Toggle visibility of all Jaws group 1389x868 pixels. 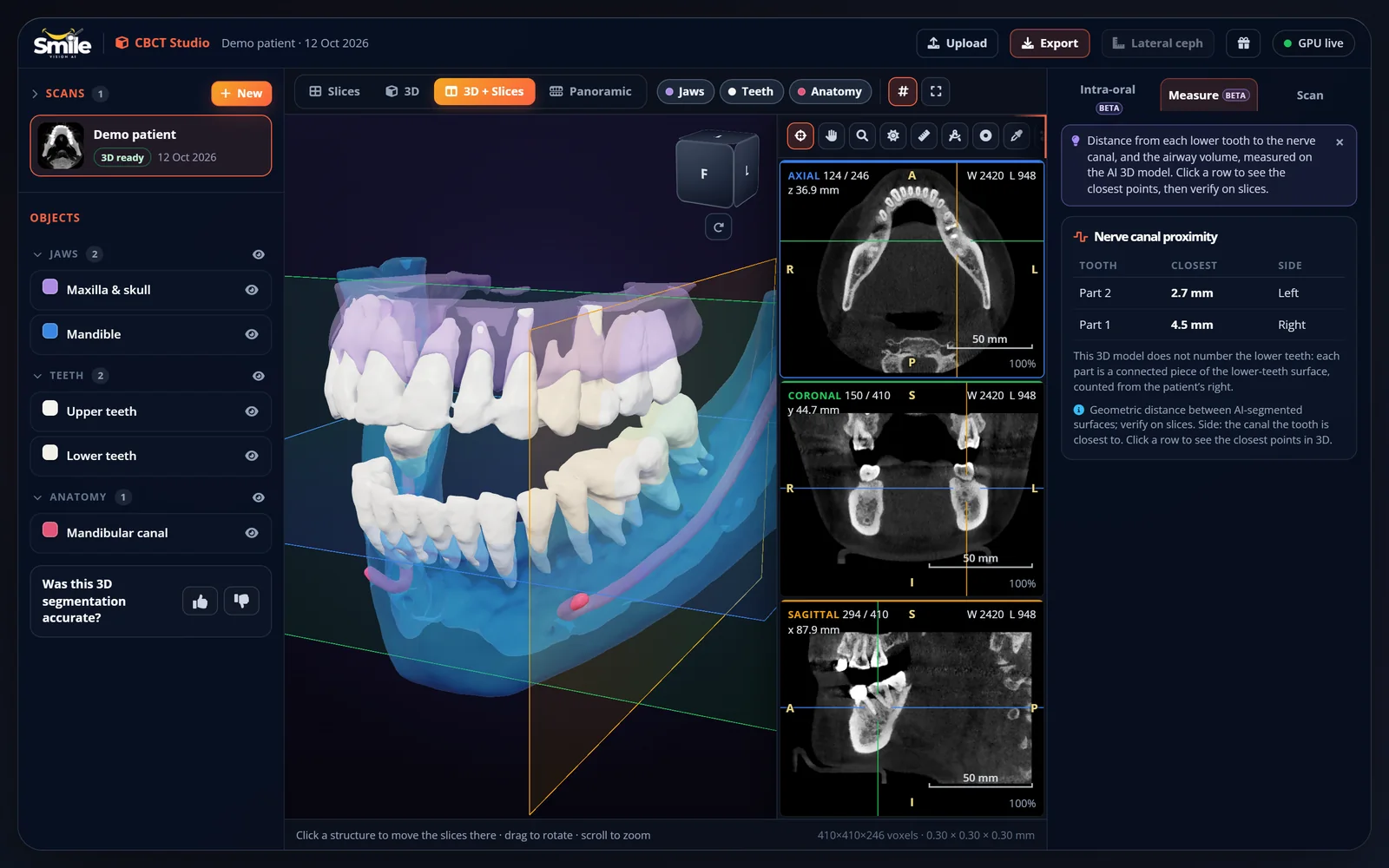click(258, 254)
